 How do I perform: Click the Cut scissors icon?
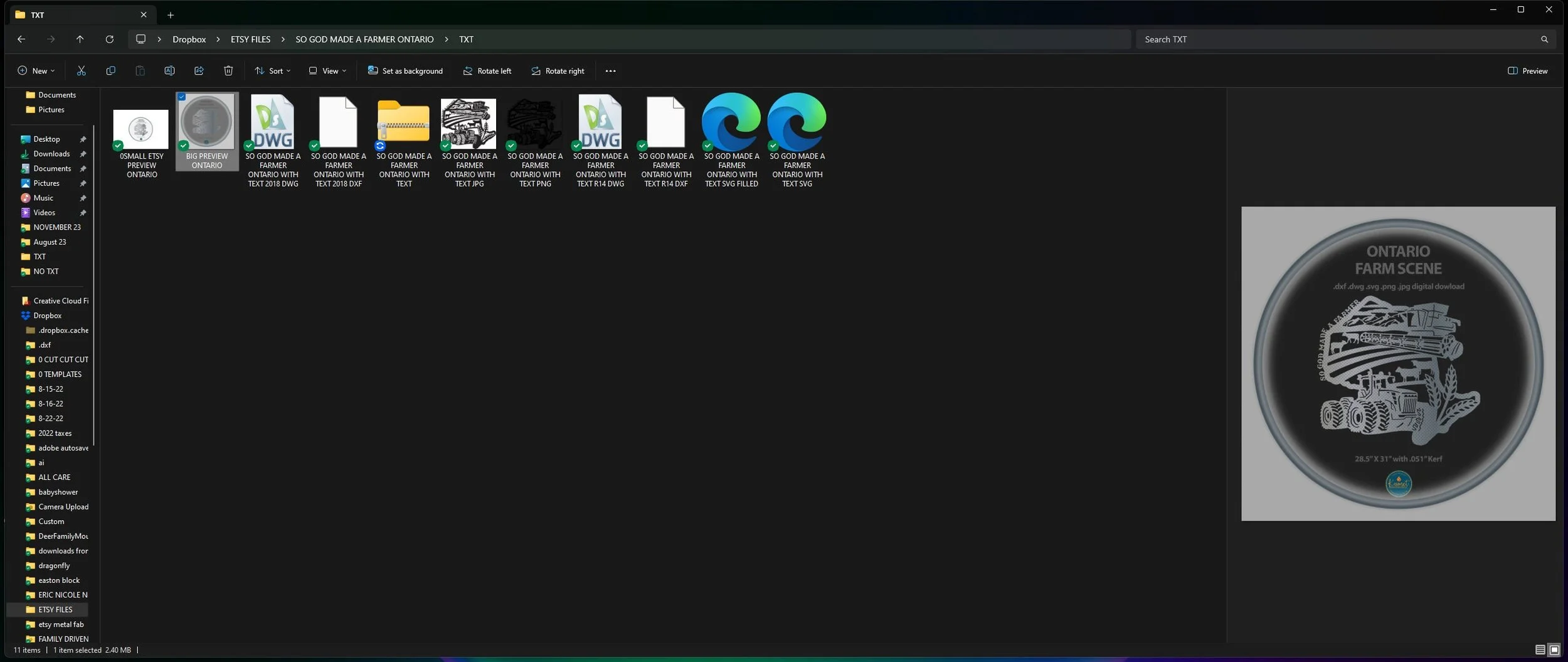[81, 71]
